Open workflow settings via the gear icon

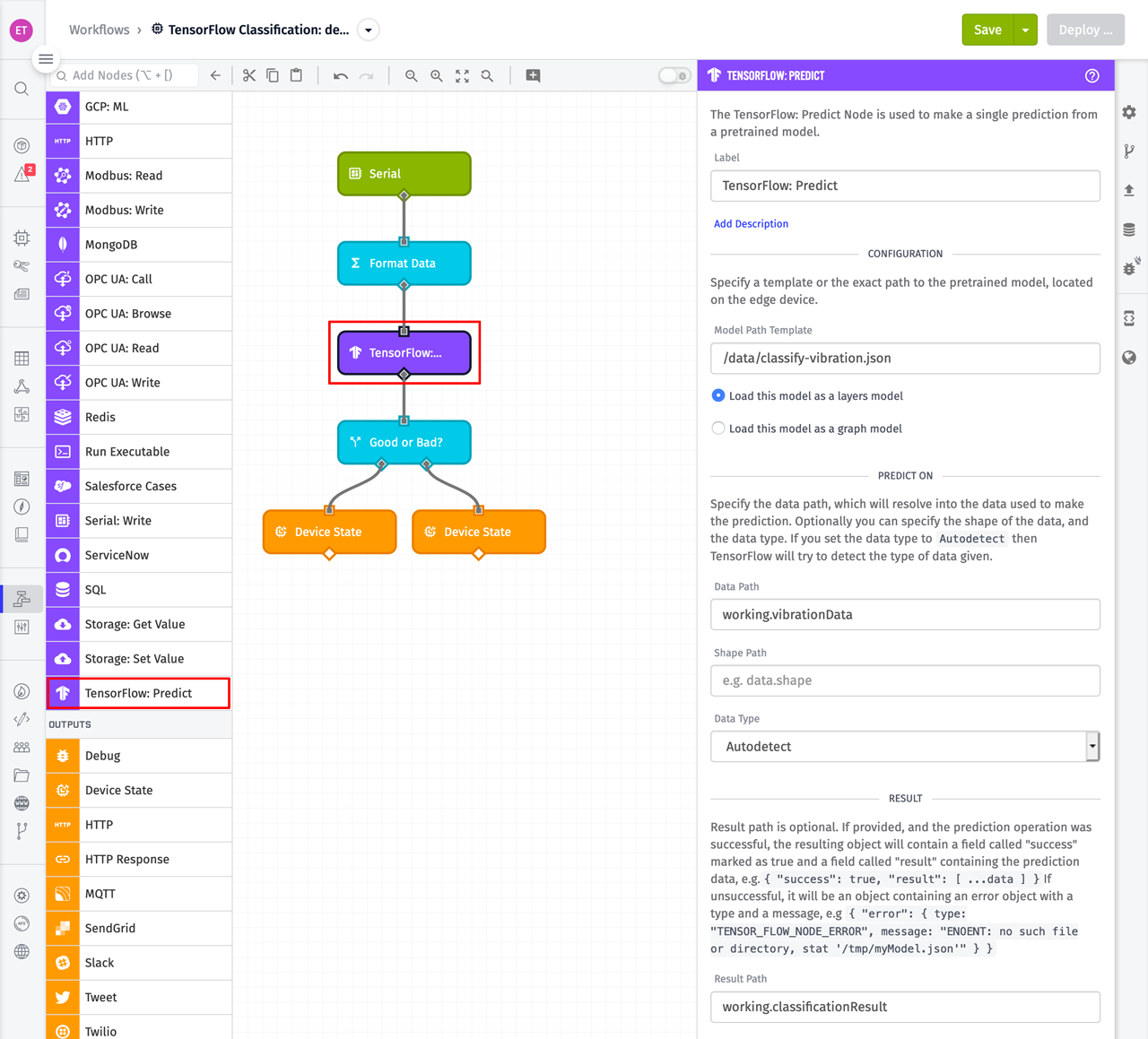click(1128, 112)
